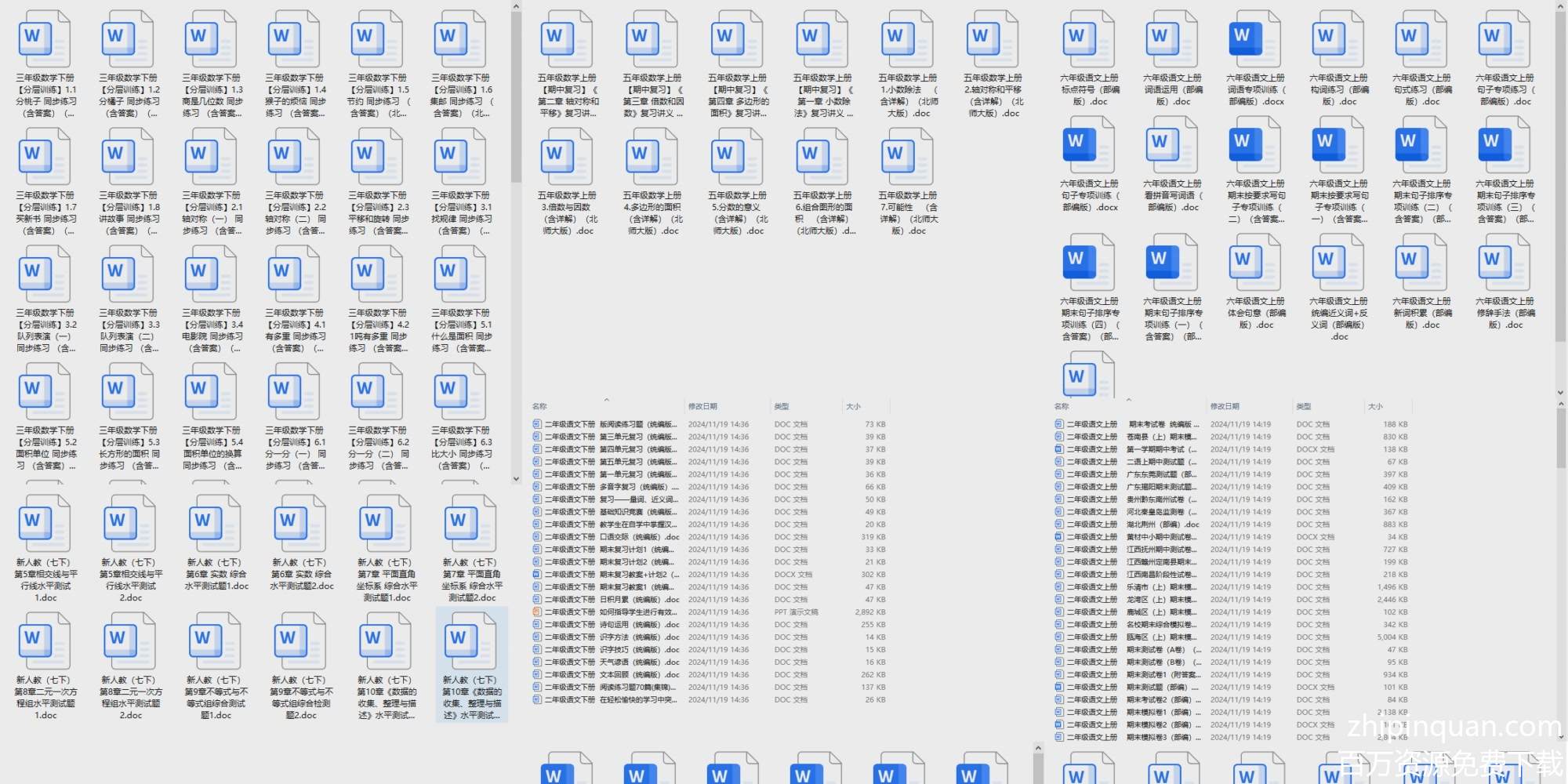This screenshot has height=784, width=1568.
Task: Click 大小 column header in 二年级语文下册 list
Action: pyautogui.click(x=853, y=406)
